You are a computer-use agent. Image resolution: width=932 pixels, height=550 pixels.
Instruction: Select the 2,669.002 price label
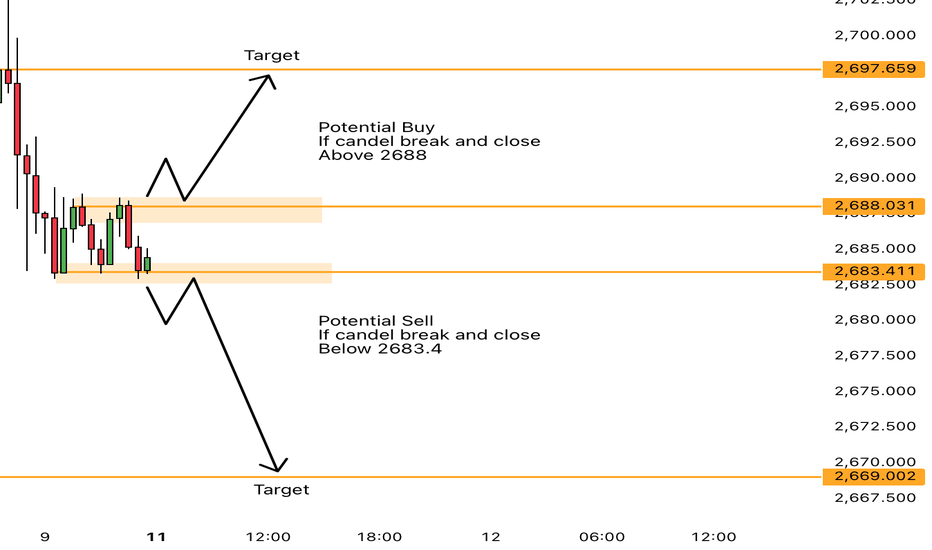(874, 476)
